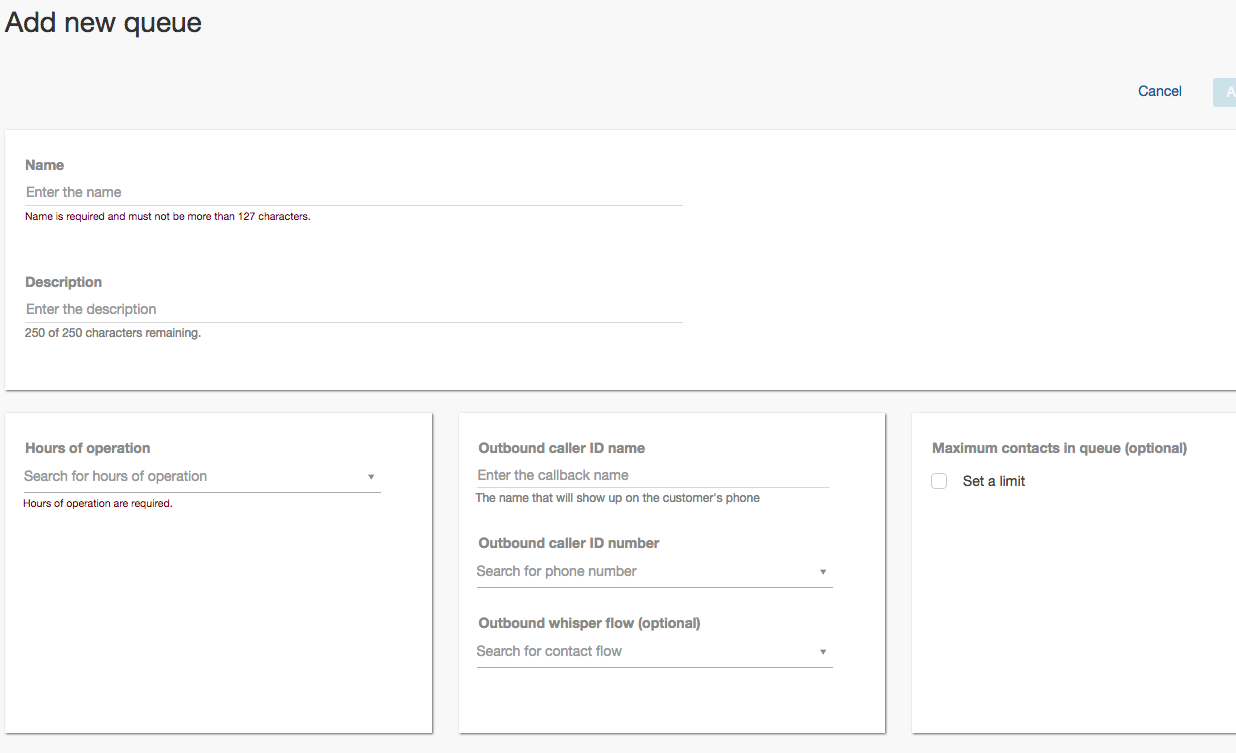This screenshot has height=753, width=1236.
Task: Click the 'Outbound caller ID number' label
Action: 569,543
